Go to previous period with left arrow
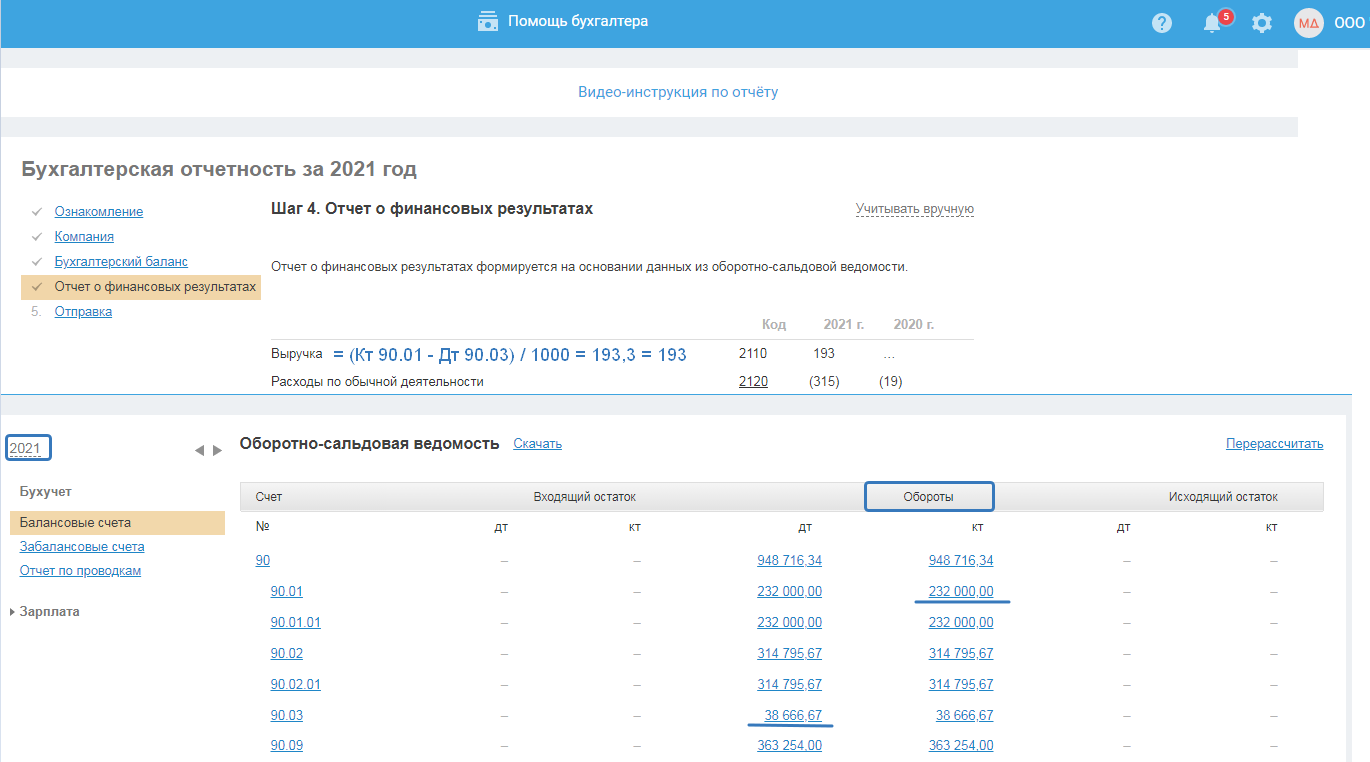 [199, 451]
